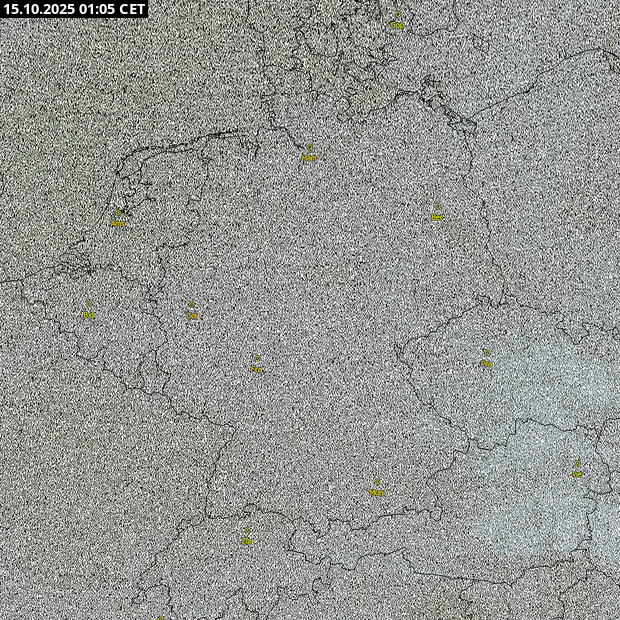
Task: Click the 15.10.2025 01:05 CET timestamp
Action: coord(74,9)
